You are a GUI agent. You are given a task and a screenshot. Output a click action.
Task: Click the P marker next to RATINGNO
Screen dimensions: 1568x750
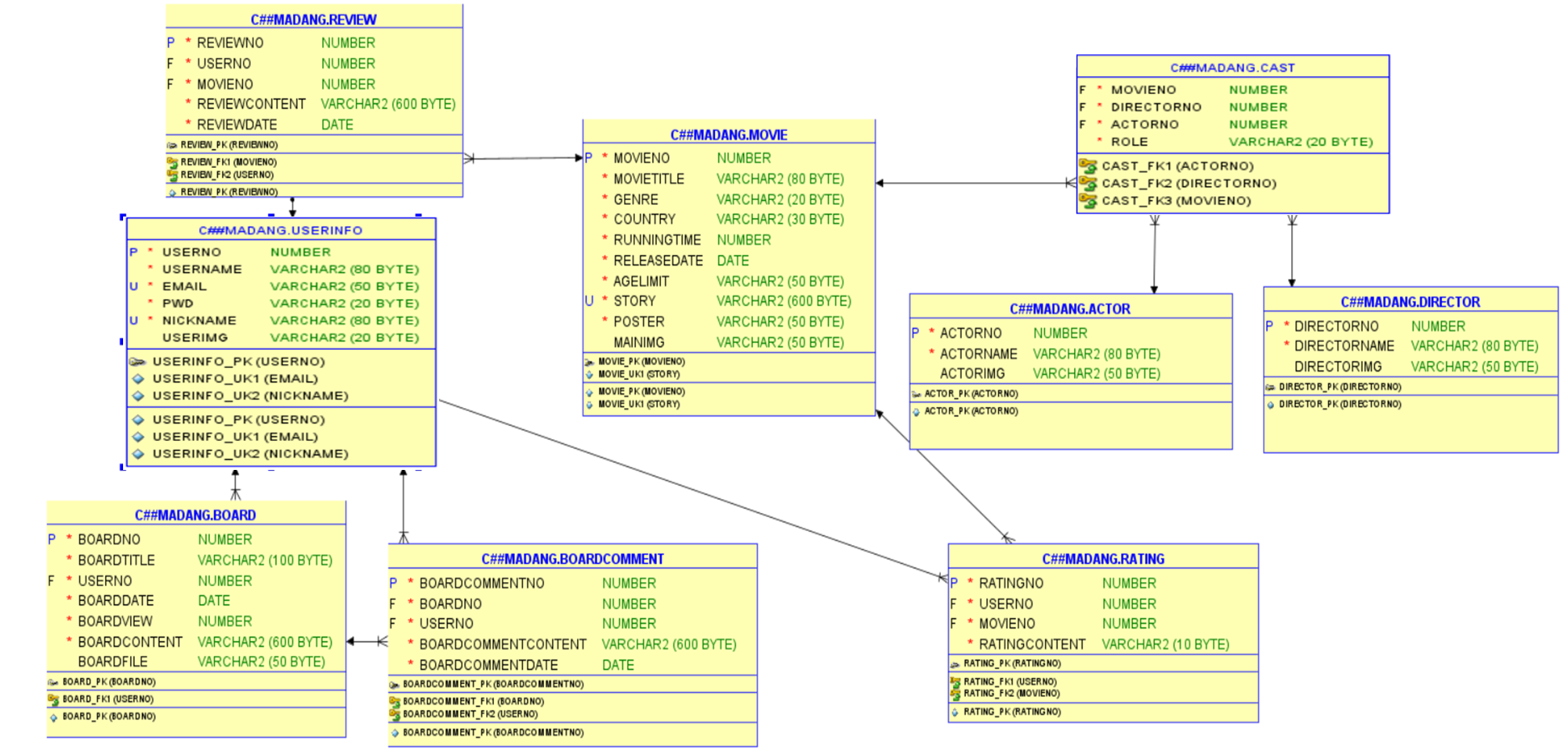coord(953,583)
